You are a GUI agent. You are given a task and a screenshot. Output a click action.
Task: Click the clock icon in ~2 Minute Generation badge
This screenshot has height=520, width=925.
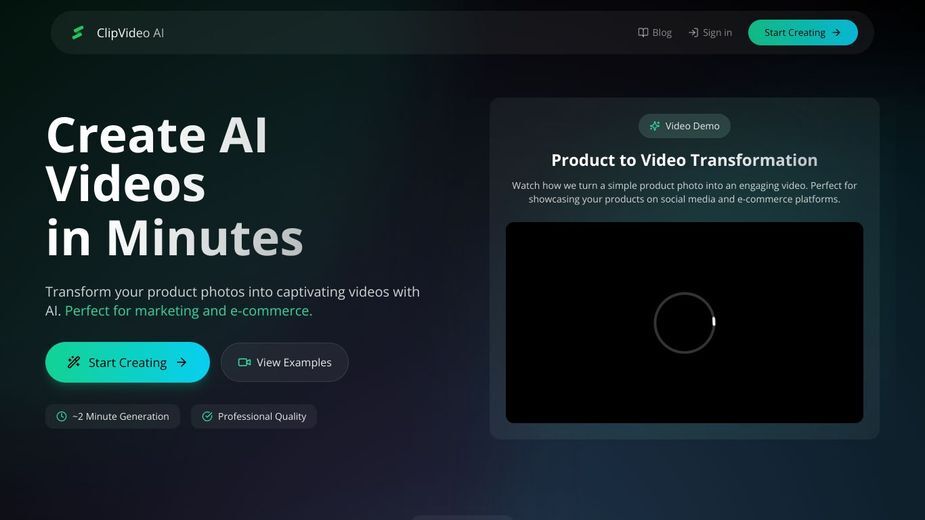click(61, 416)
